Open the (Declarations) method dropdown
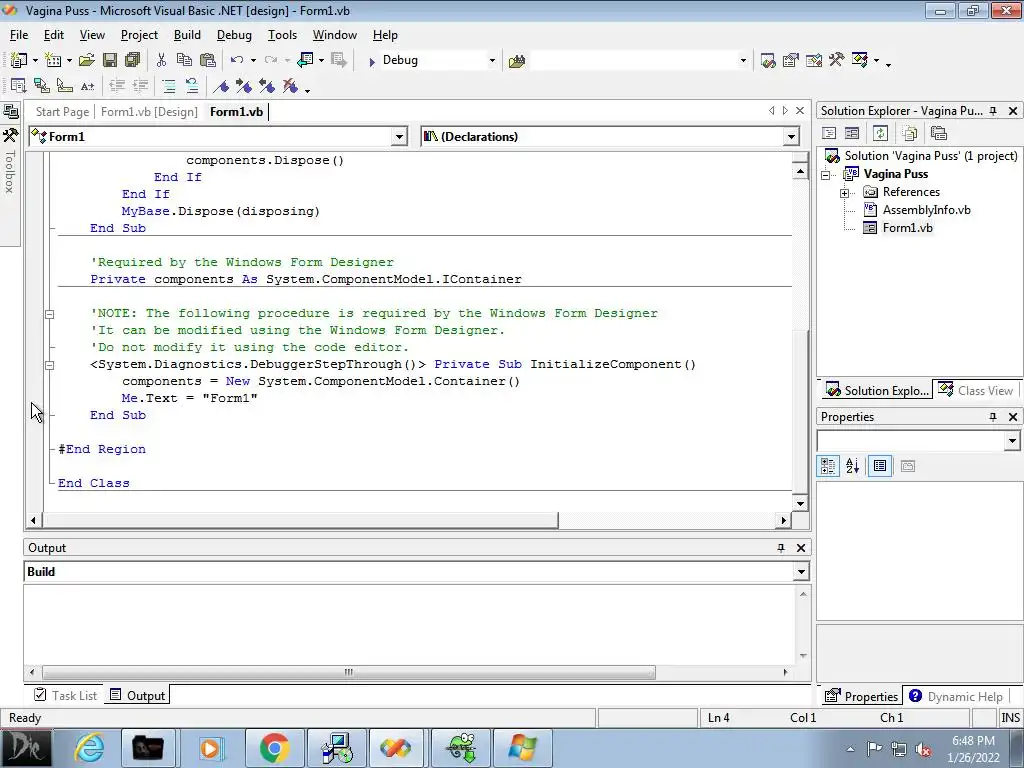 791,136
